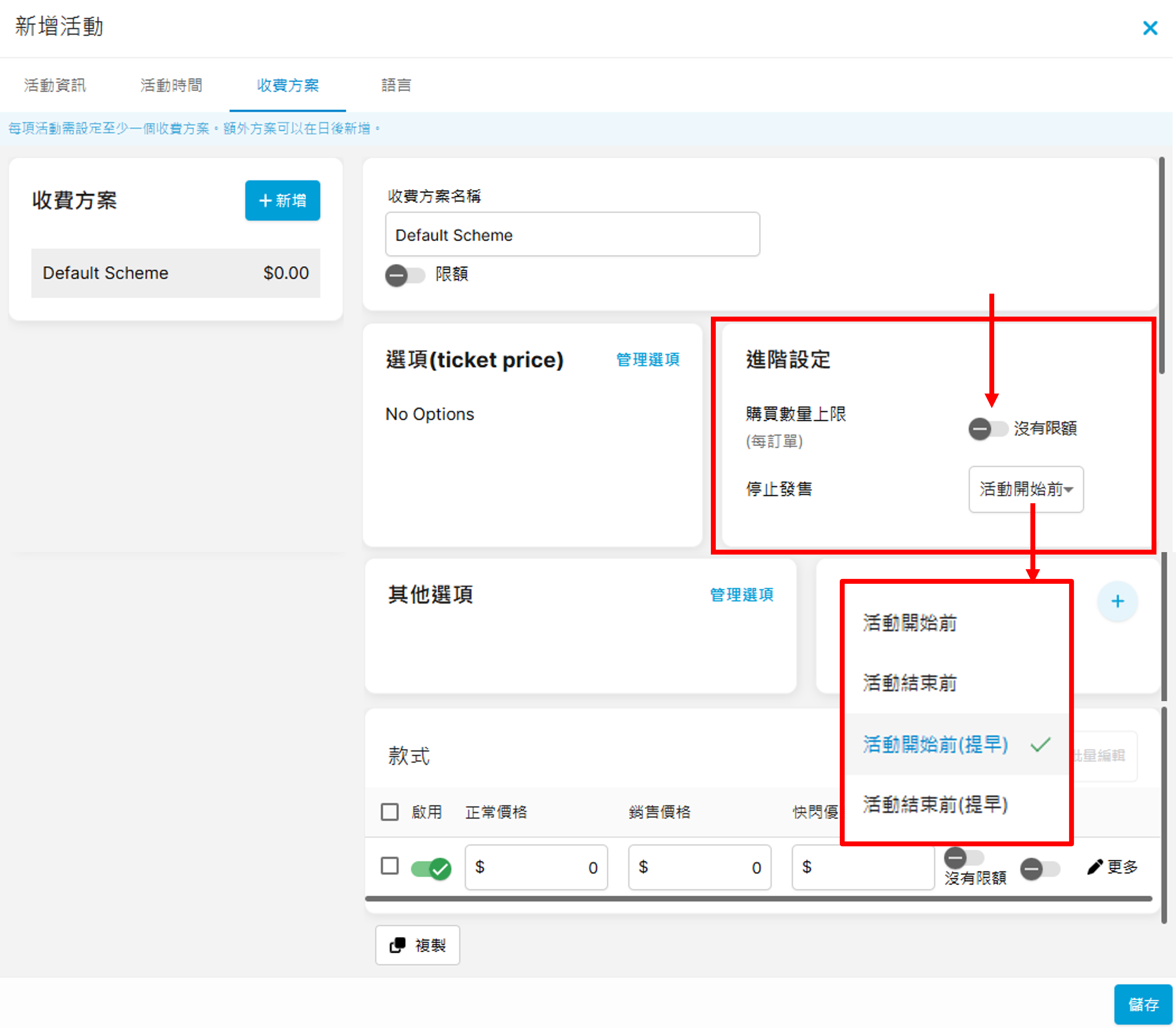Check the header 啟用 select-all checkbox

tap(389, 812)
